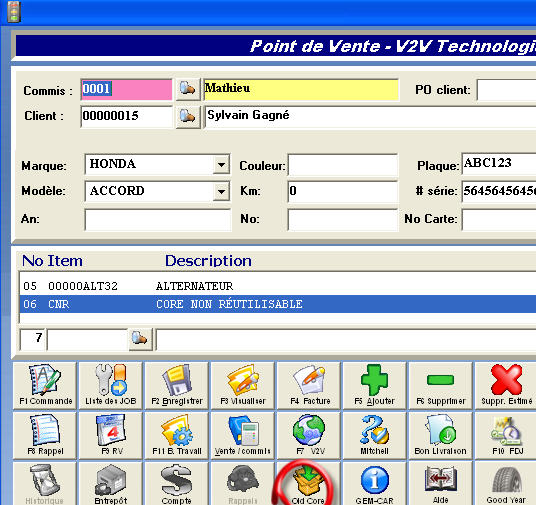Expand the Modèle dropdown arrow
The height and width of the screenshot is (505, 536).
click(x=221, y=191)
